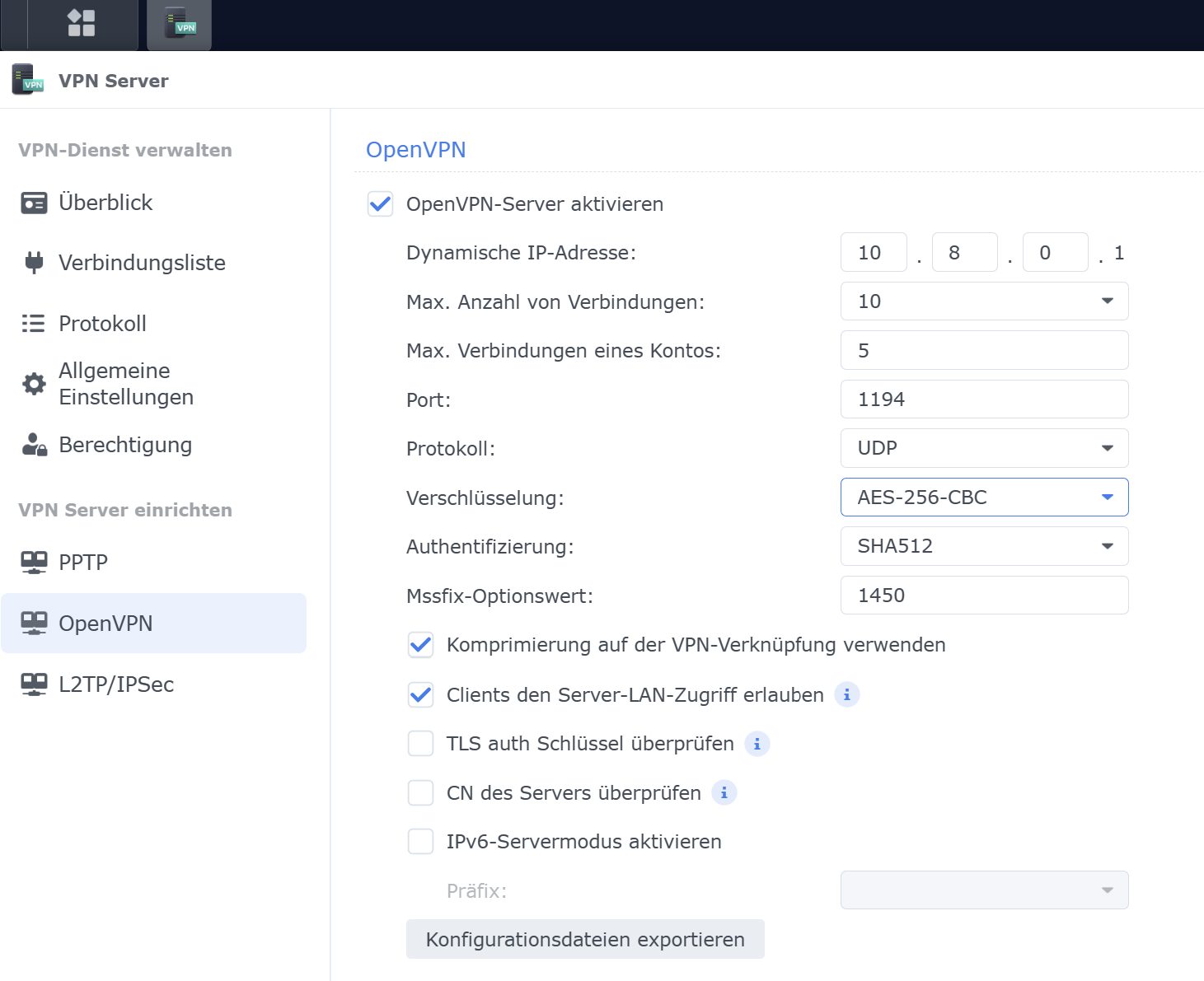The height and width of the screenshot is (981, 1204).
Task: Expand the Verschlüsselung AES-256-CBC dropdown
Action: [x=984, y=498]
